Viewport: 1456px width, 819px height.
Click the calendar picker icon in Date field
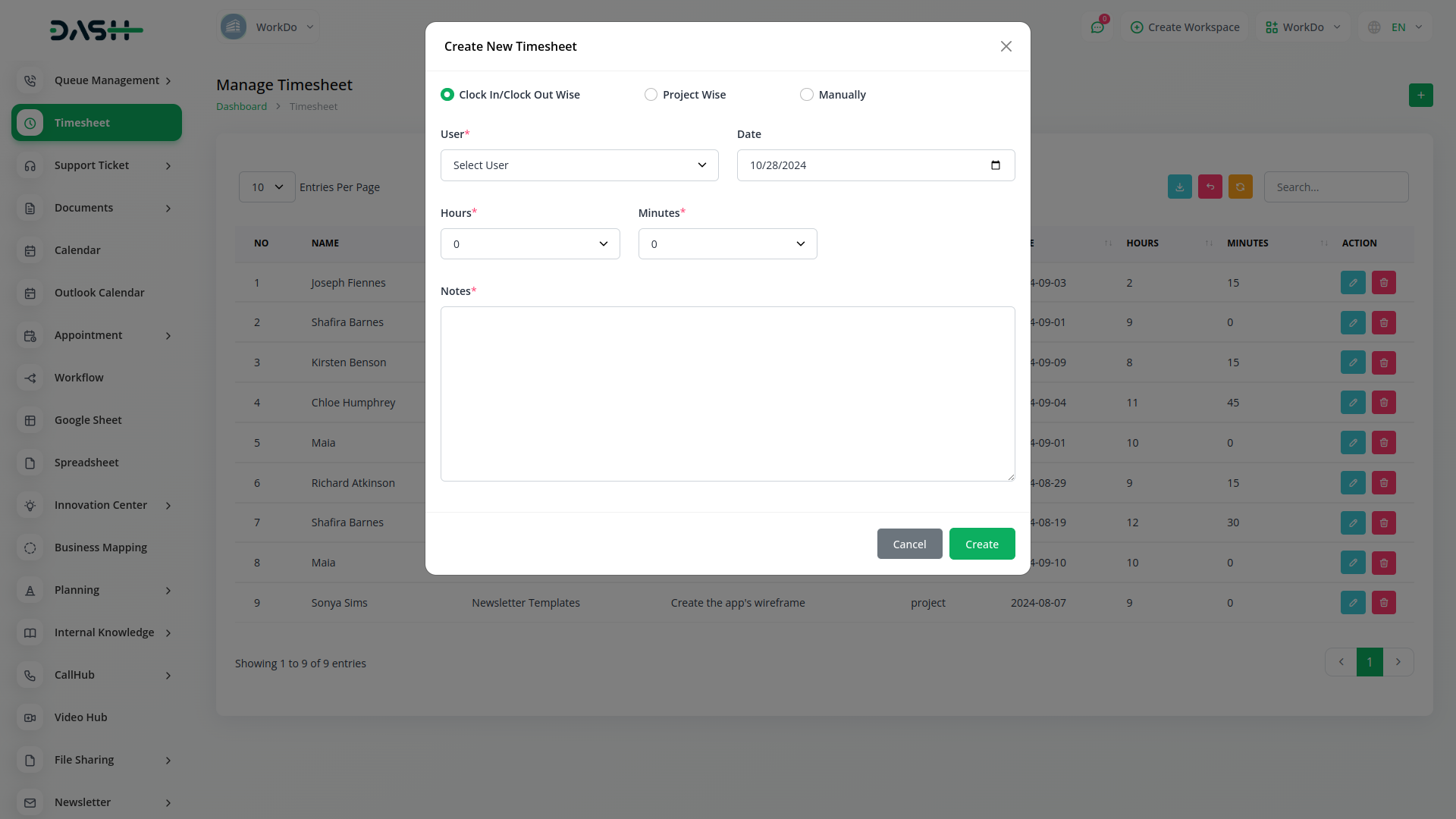pyautogui.click(x=995, y=165)
